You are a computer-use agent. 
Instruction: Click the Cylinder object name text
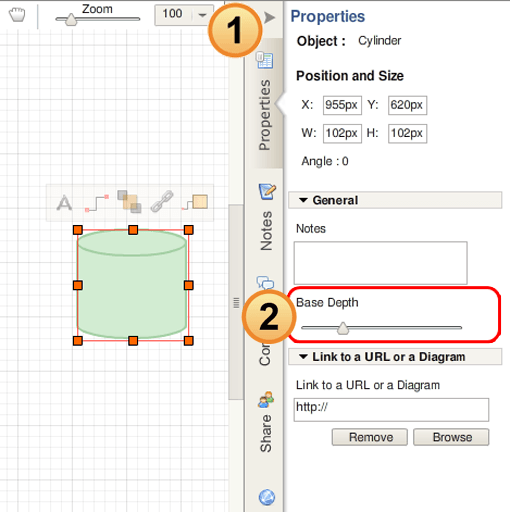[x=379, y=41]
